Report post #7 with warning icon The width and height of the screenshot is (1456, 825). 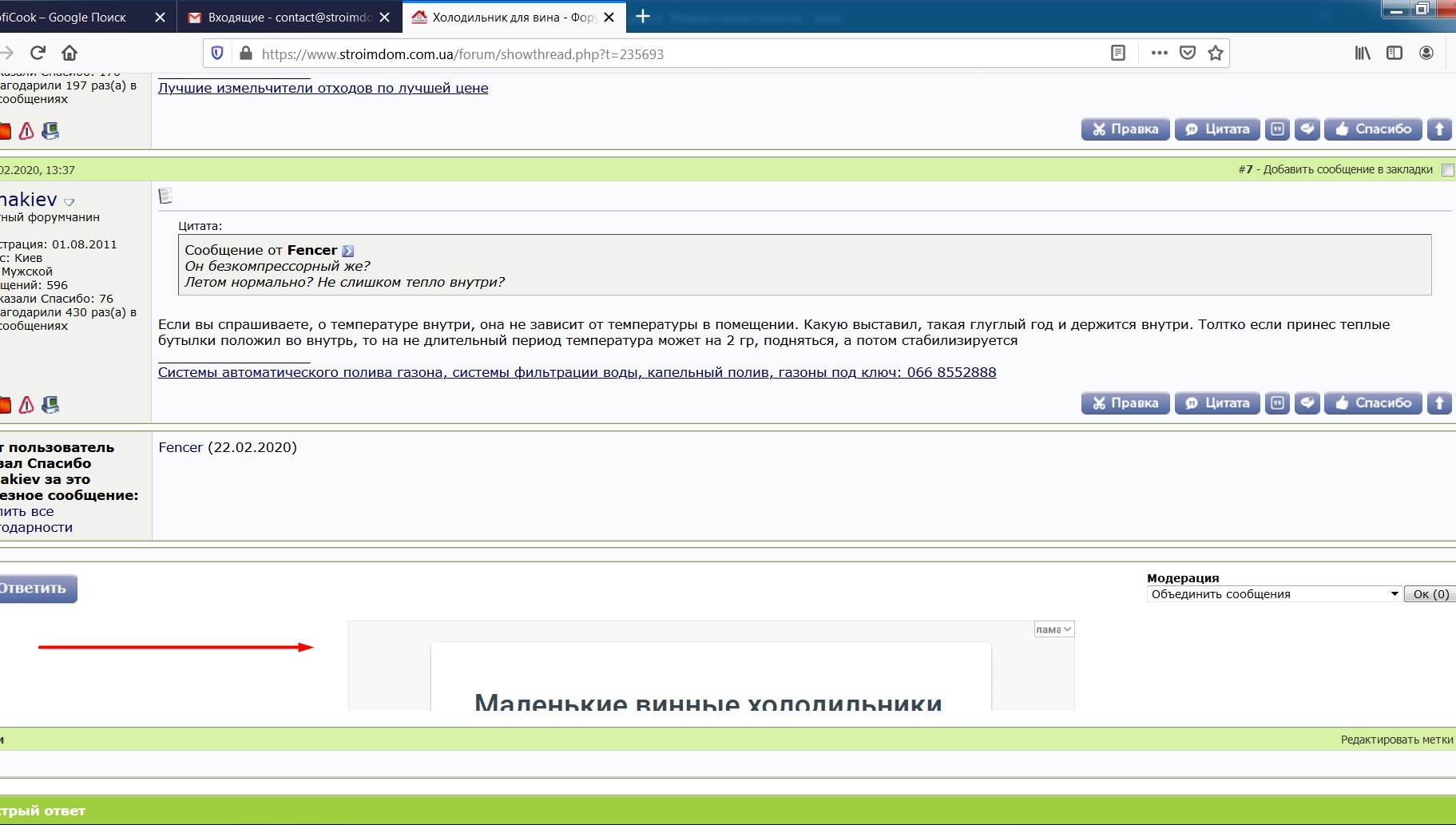[26, 405]
